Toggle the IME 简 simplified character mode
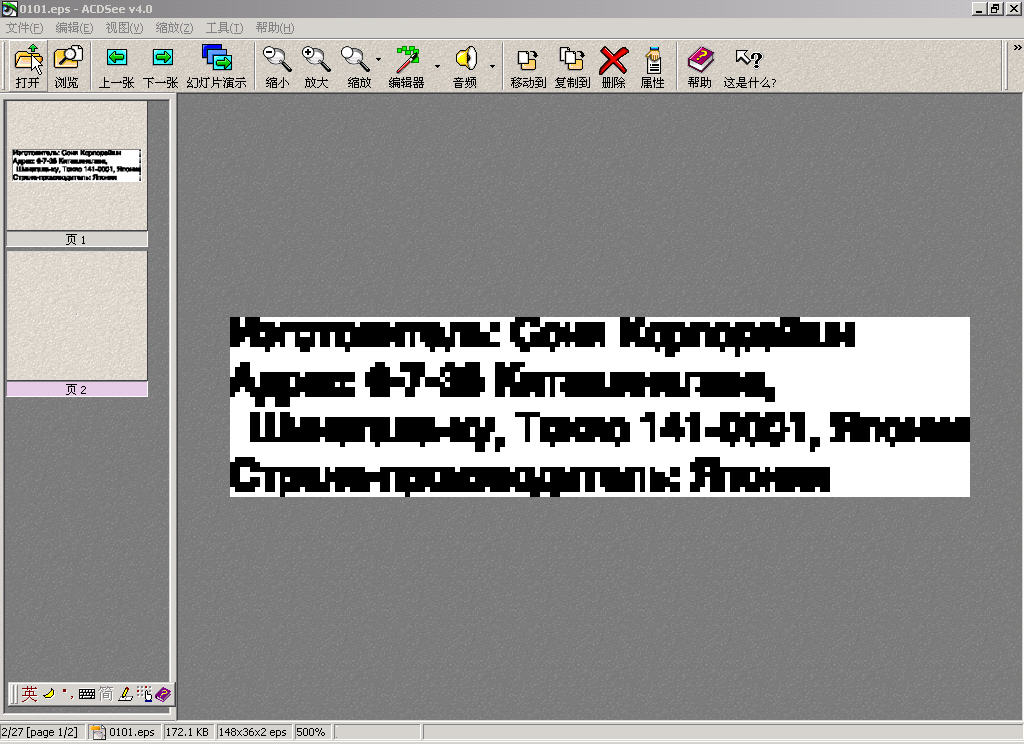 click(106, 694)
